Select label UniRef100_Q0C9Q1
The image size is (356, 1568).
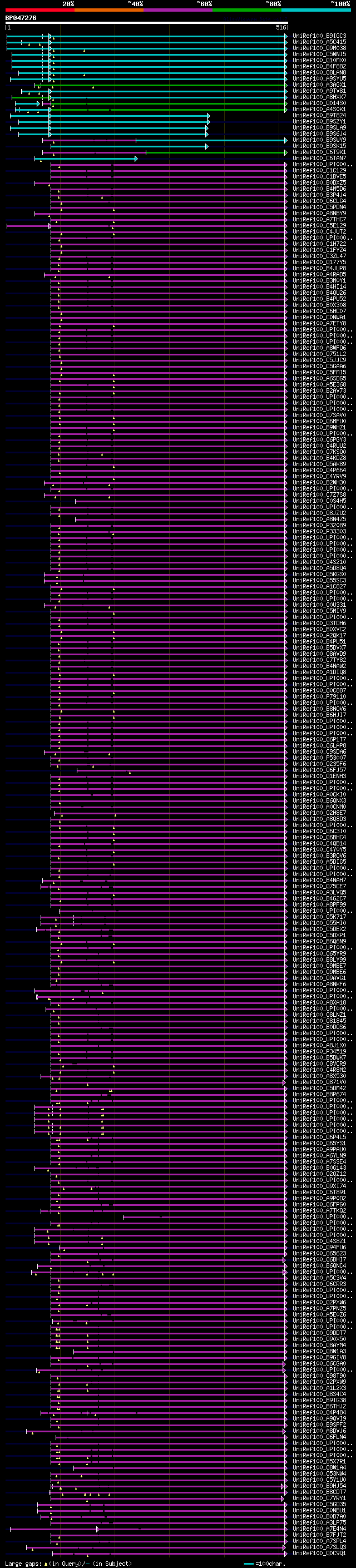(319, 1553)
